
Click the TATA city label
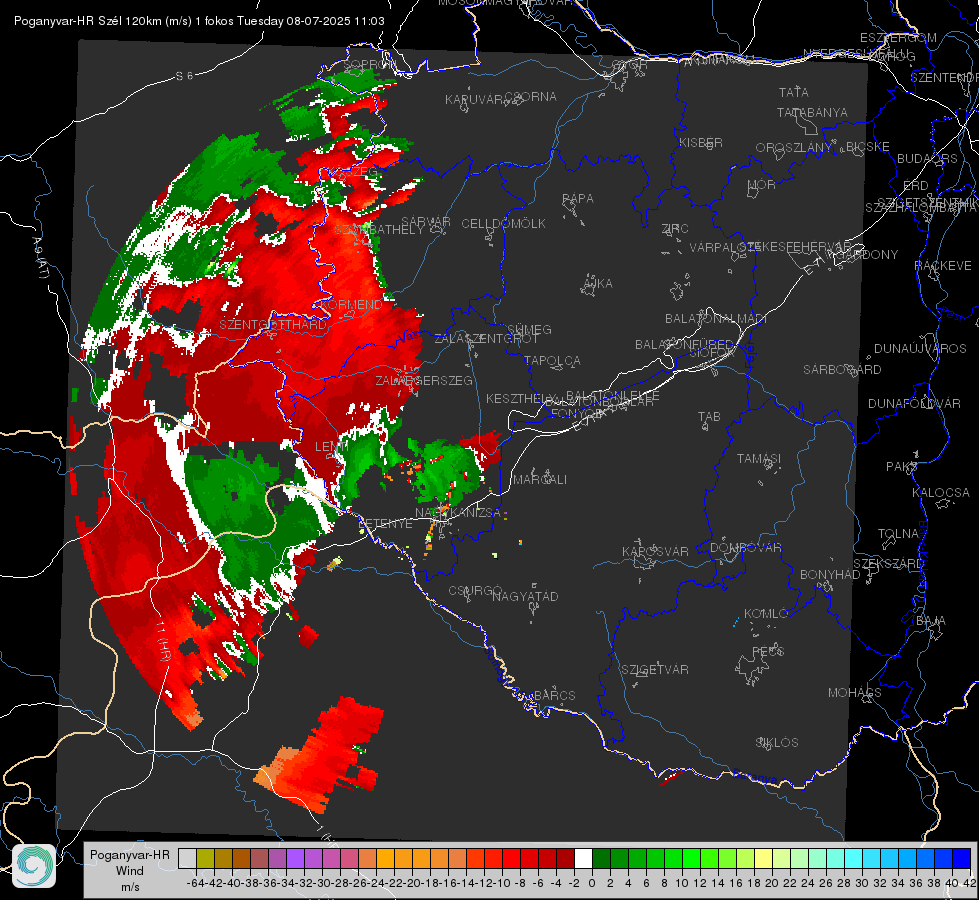(794, 92)
